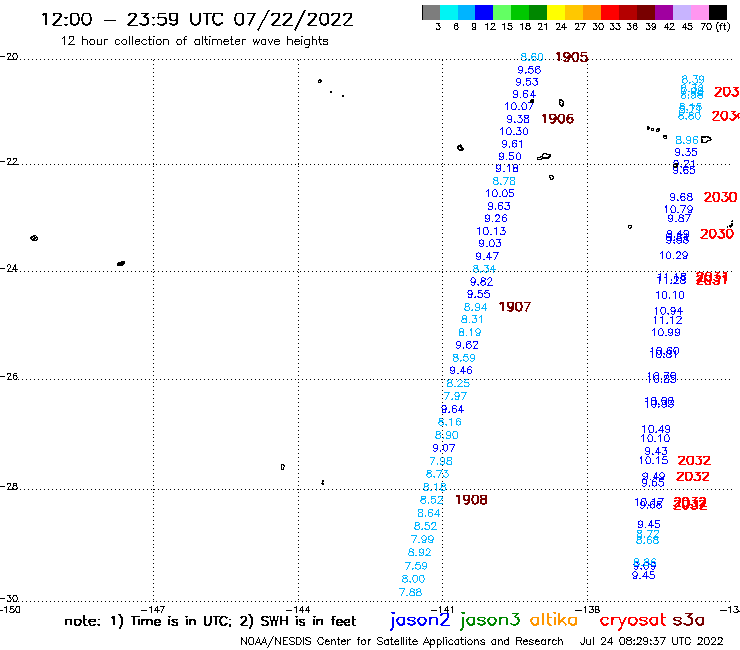Click the wave height value 9.56

(x=529, y=70)
